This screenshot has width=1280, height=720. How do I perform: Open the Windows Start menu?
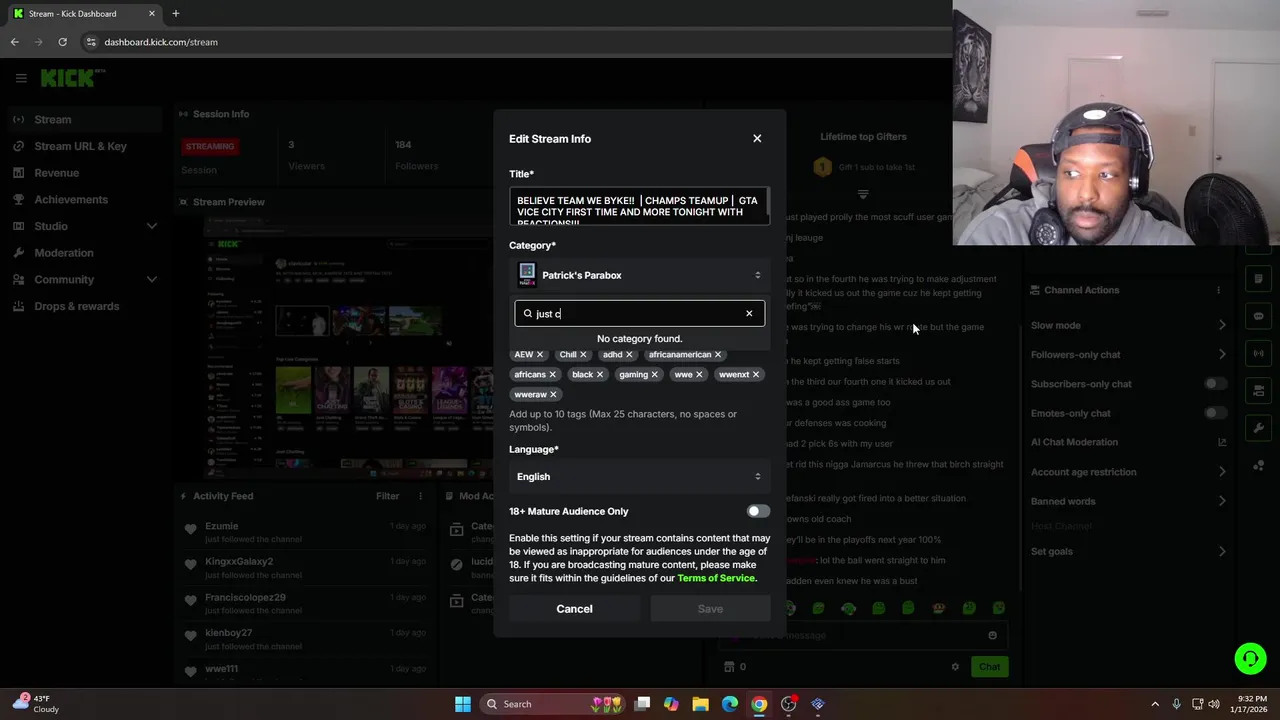463,704
